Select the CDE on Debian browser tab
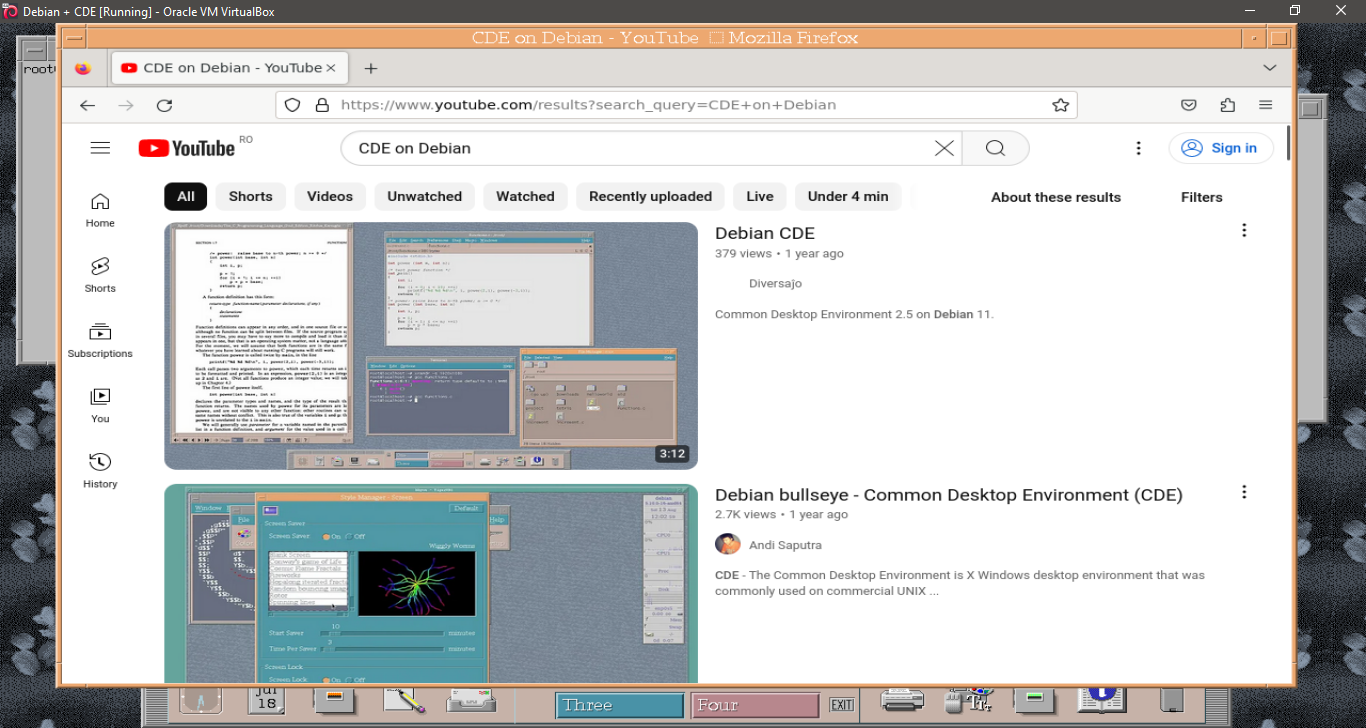The width and height of the screenshot is (1366, 728). tap(230, 68)
